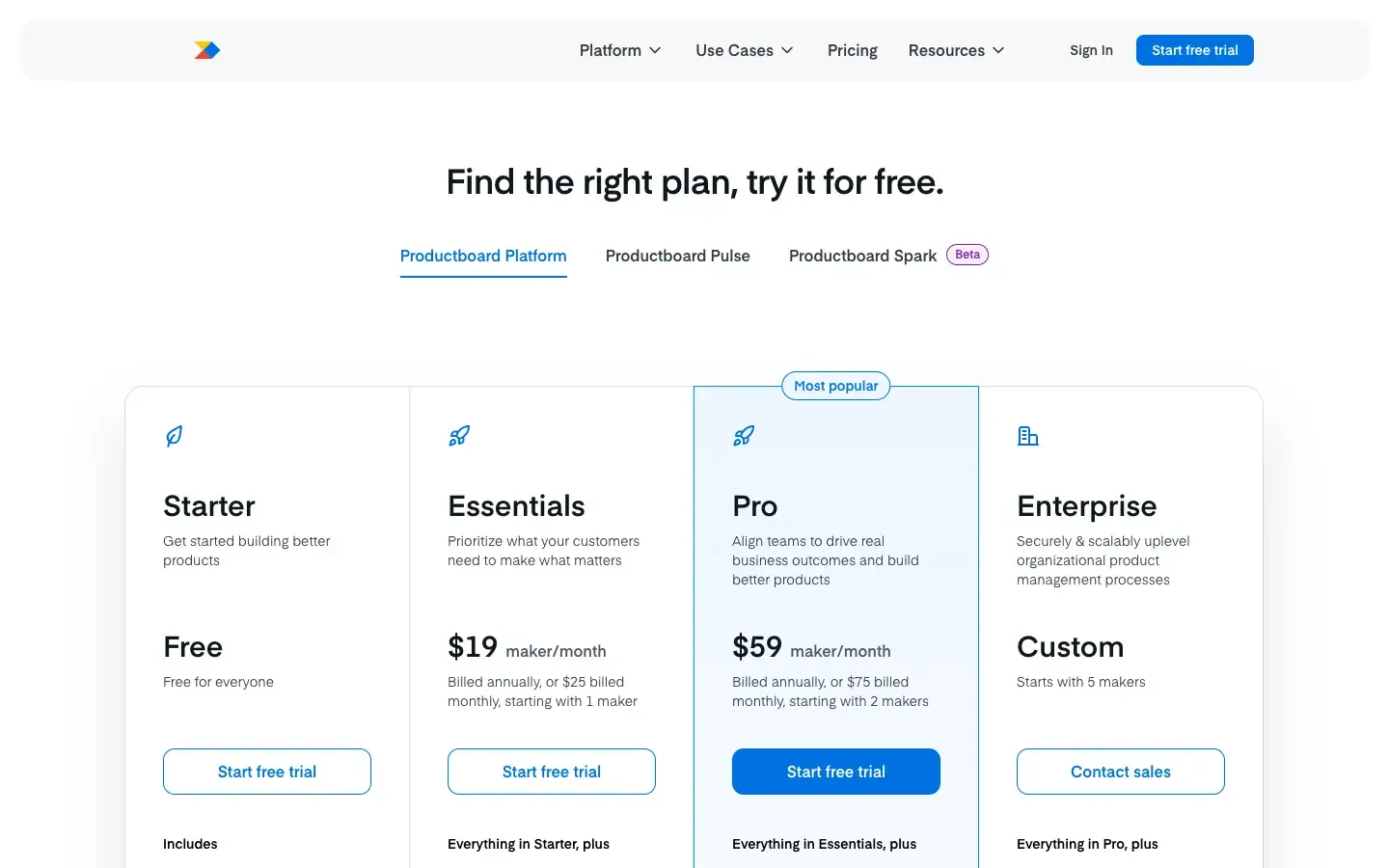
Task: Select the Enterprise building icon
Action: (1028, 436)
